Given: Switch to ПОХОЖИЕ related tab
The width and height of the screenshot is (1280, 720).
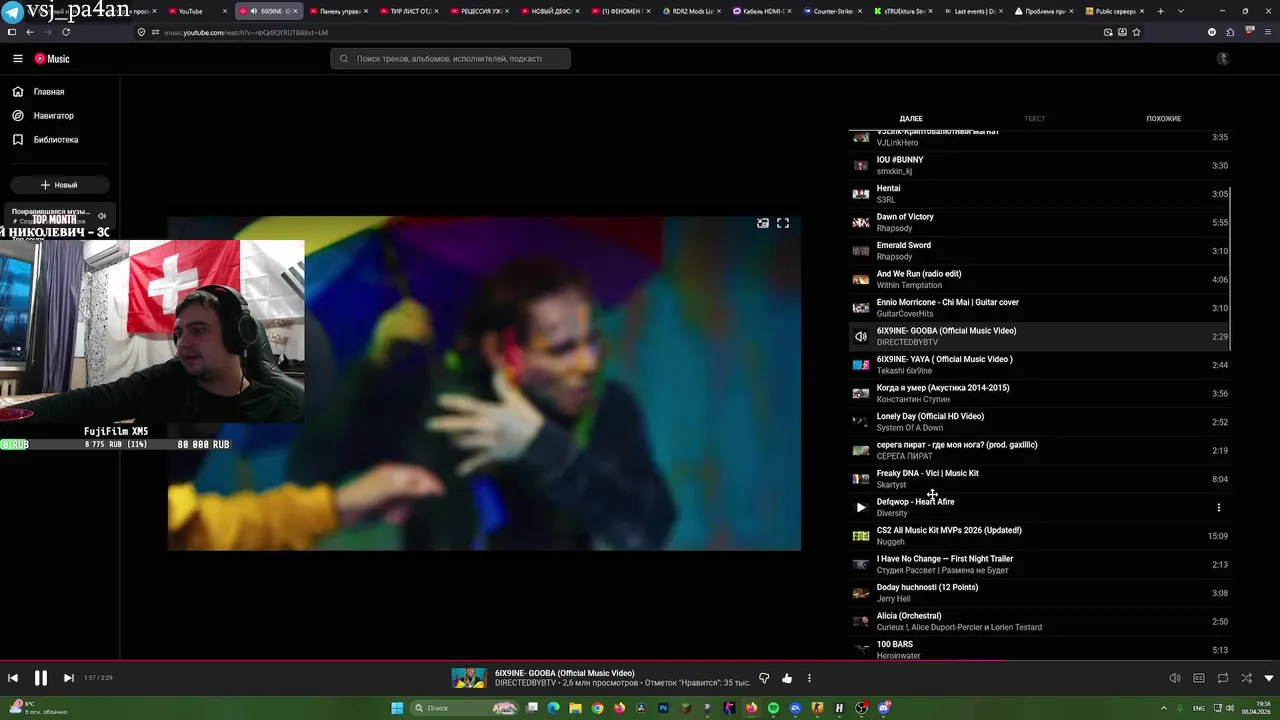Looking at the screenshot, I should 1163,119.
